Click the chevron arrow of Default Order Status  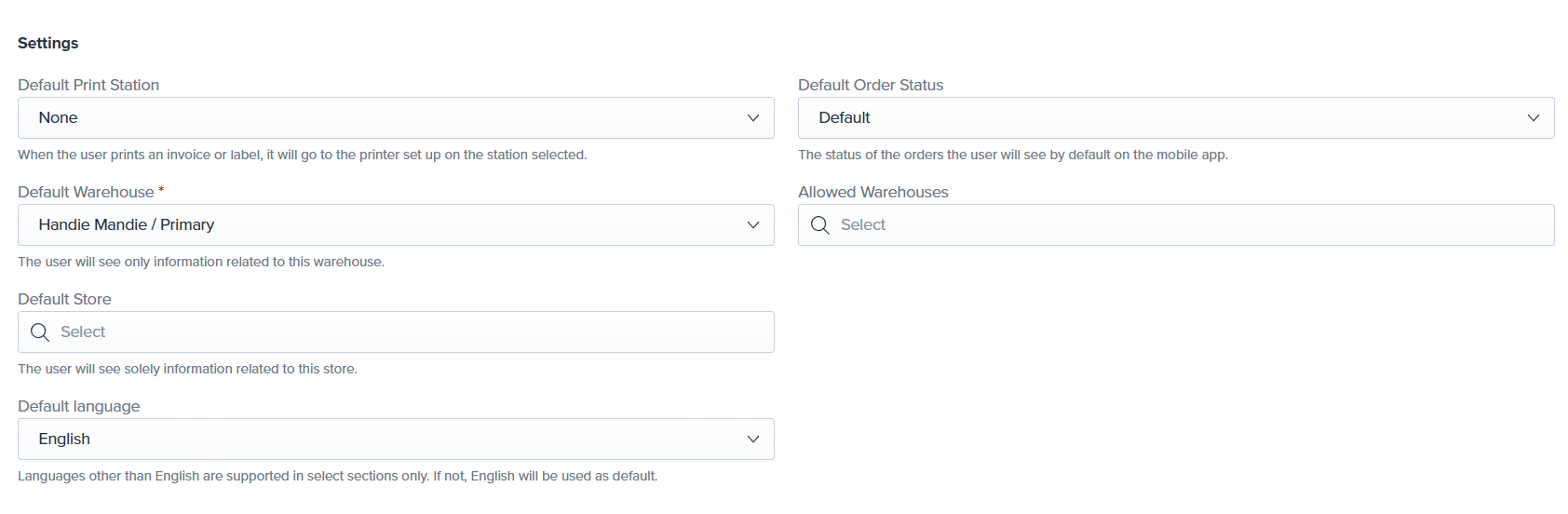1534,118
